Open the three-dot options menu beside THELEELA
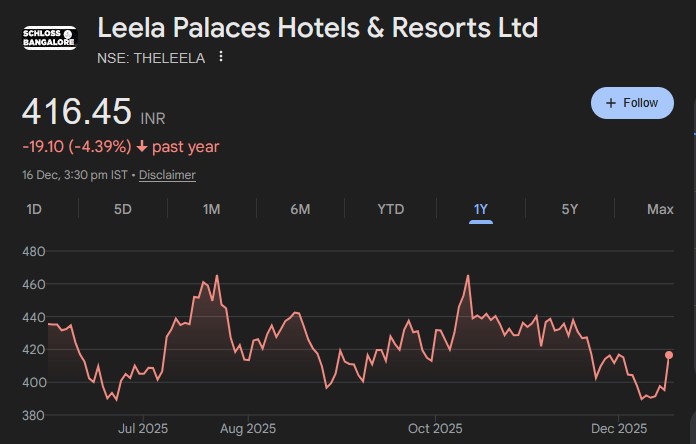This screenshot has width=696, height=444. pos(221,57)
